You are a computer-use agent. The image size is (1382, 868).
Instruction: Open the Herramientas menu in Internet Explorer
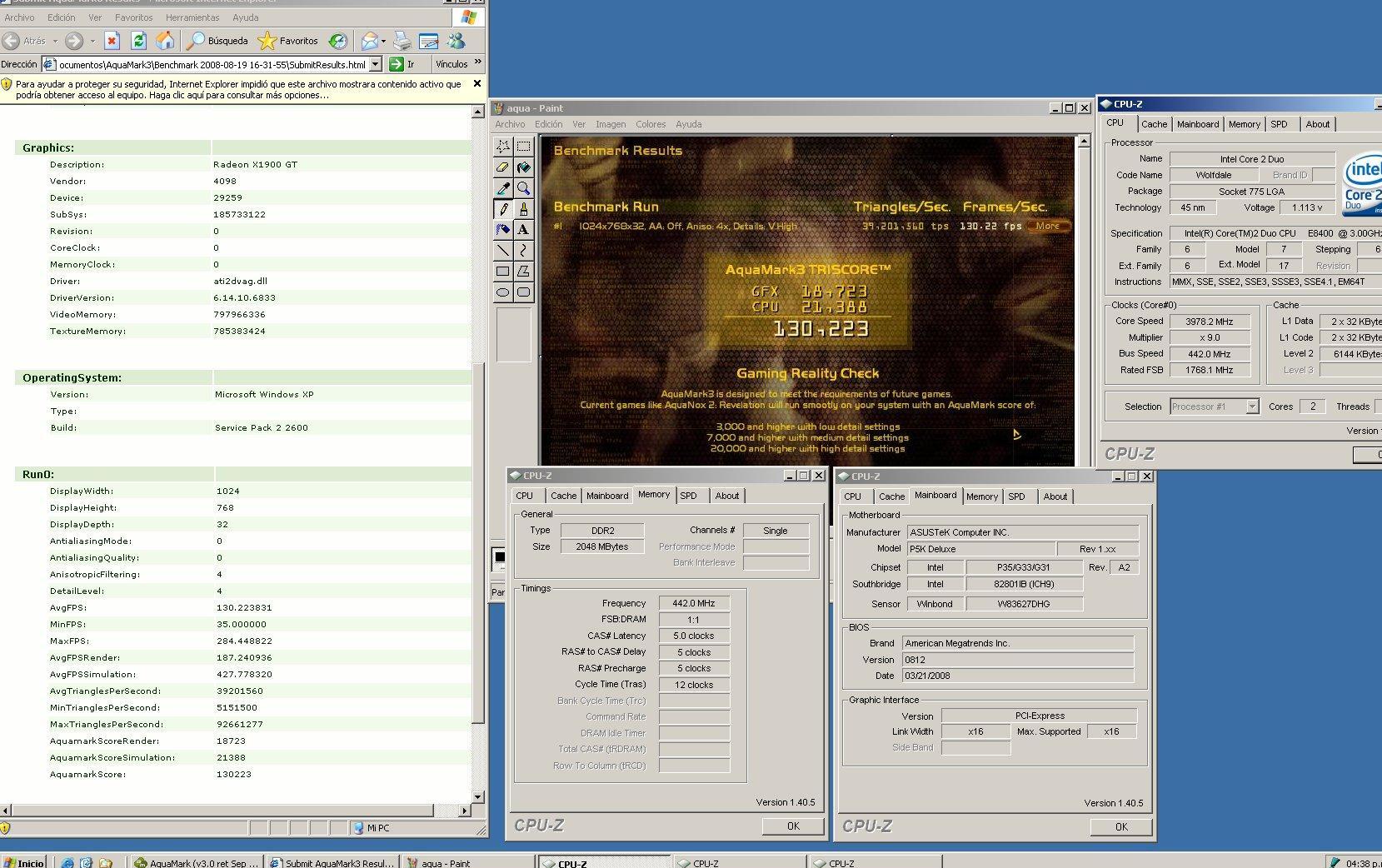click(192, 17)
